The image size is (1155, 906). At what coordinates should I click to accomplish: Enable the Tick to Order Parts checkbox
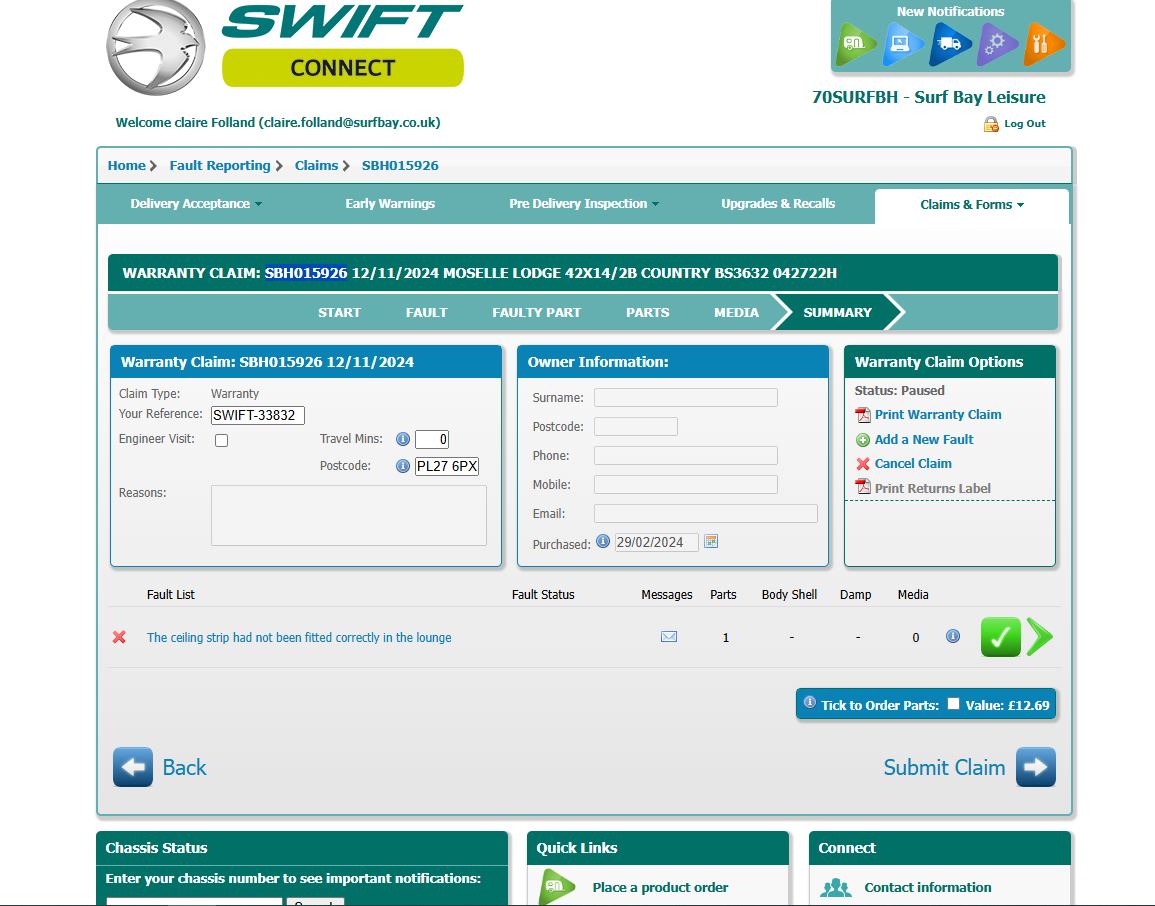pyautogui.click(x=953, y=703)
